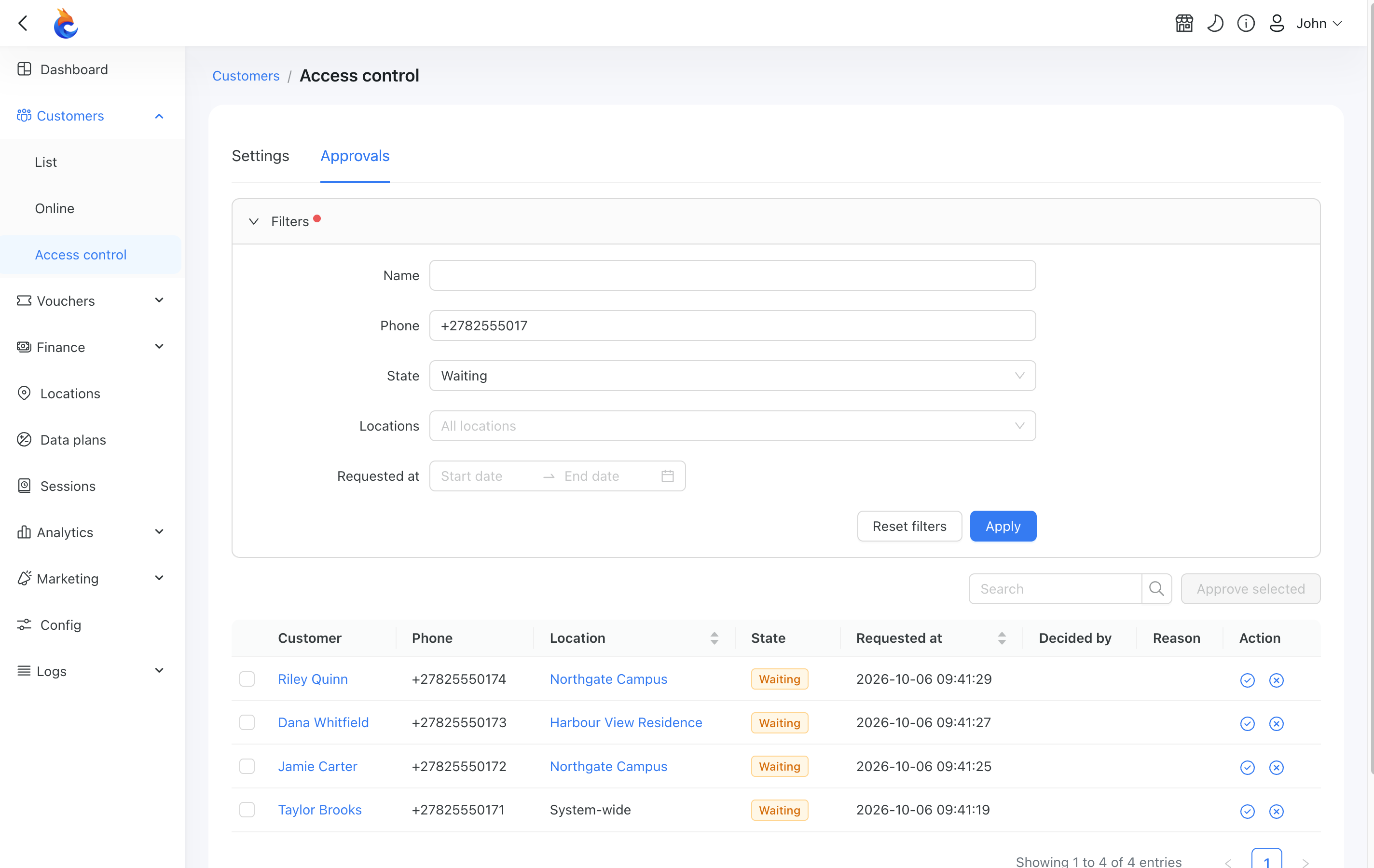Approve Jamie Carter's request with check icon
Screen dimensions: 1374x868
click(x=1247, y=767)
